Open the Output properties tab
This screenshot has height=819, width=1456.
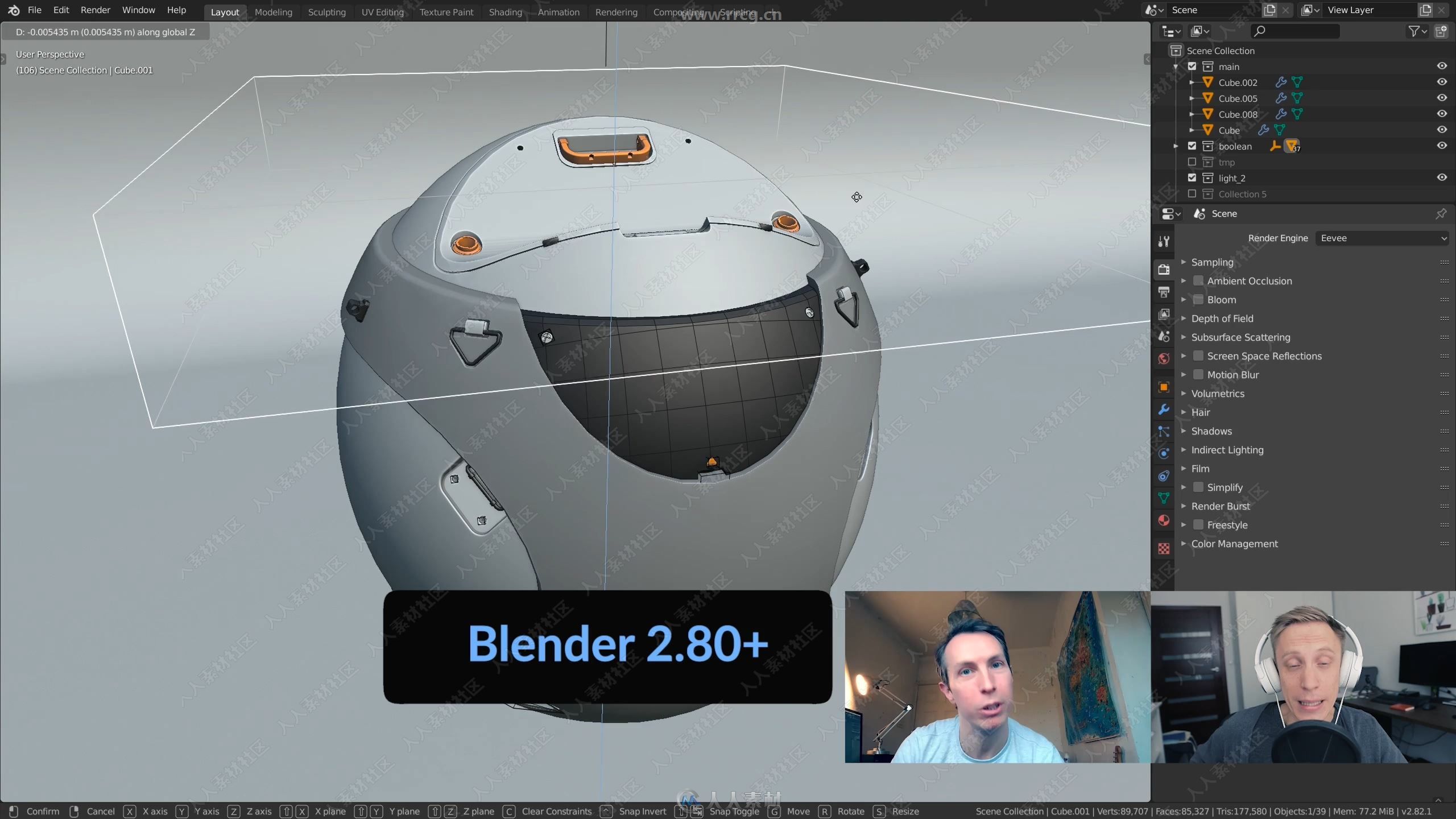tap(1164, 292)
